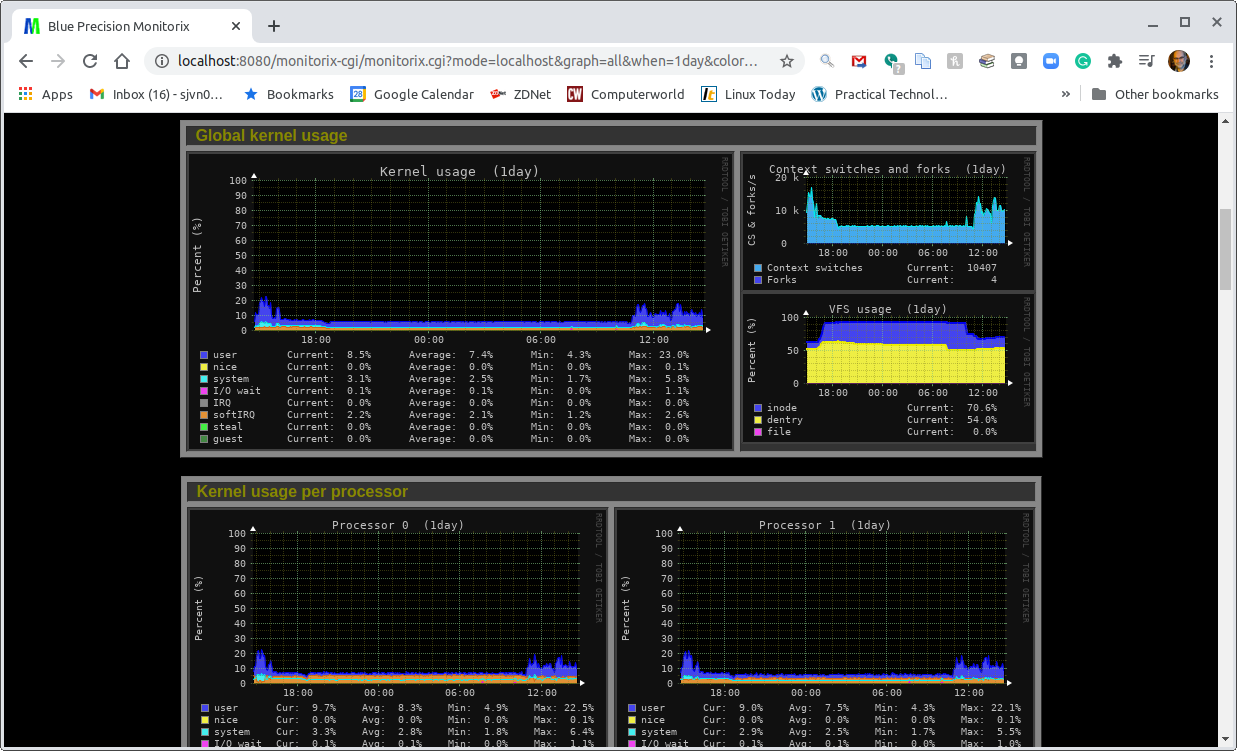Open a new browser tab
Image resolution: width=1237 pixels, height=751 pixels.
click(273, 25)
